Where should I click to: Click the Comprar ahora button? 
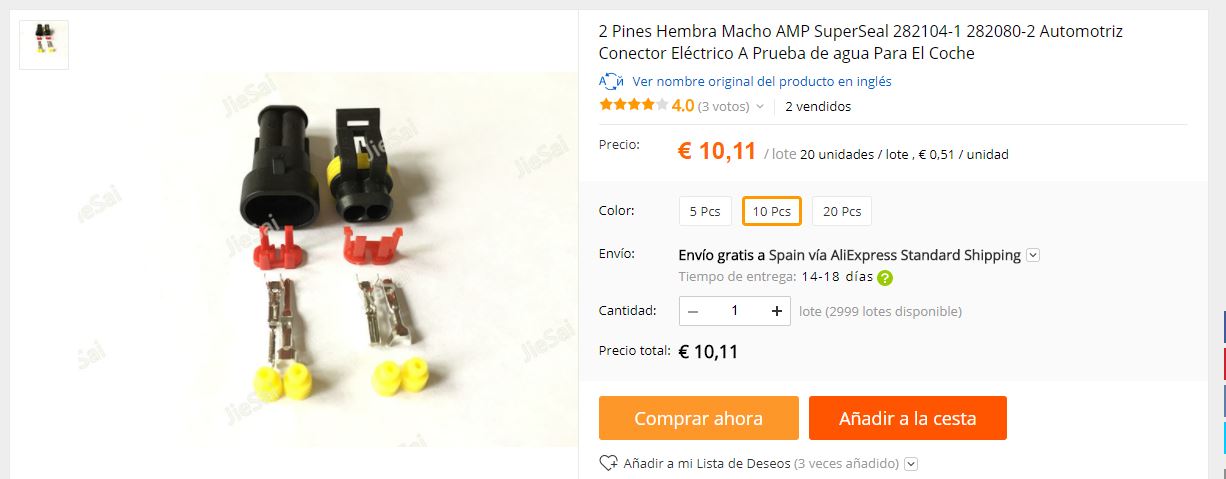(x=698, y=418)
